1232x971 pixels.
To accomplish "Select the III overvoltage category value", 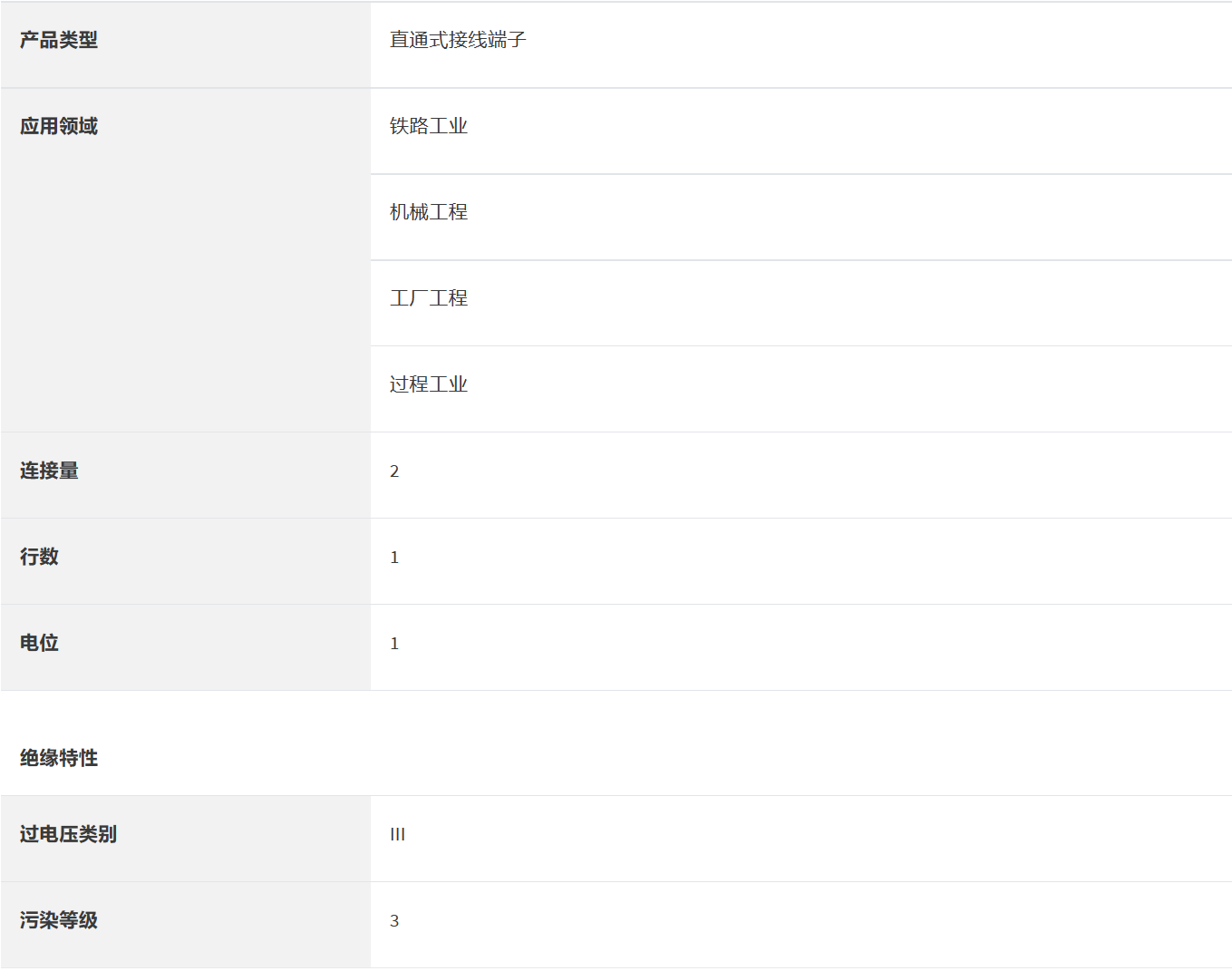I will click(397, 835).
